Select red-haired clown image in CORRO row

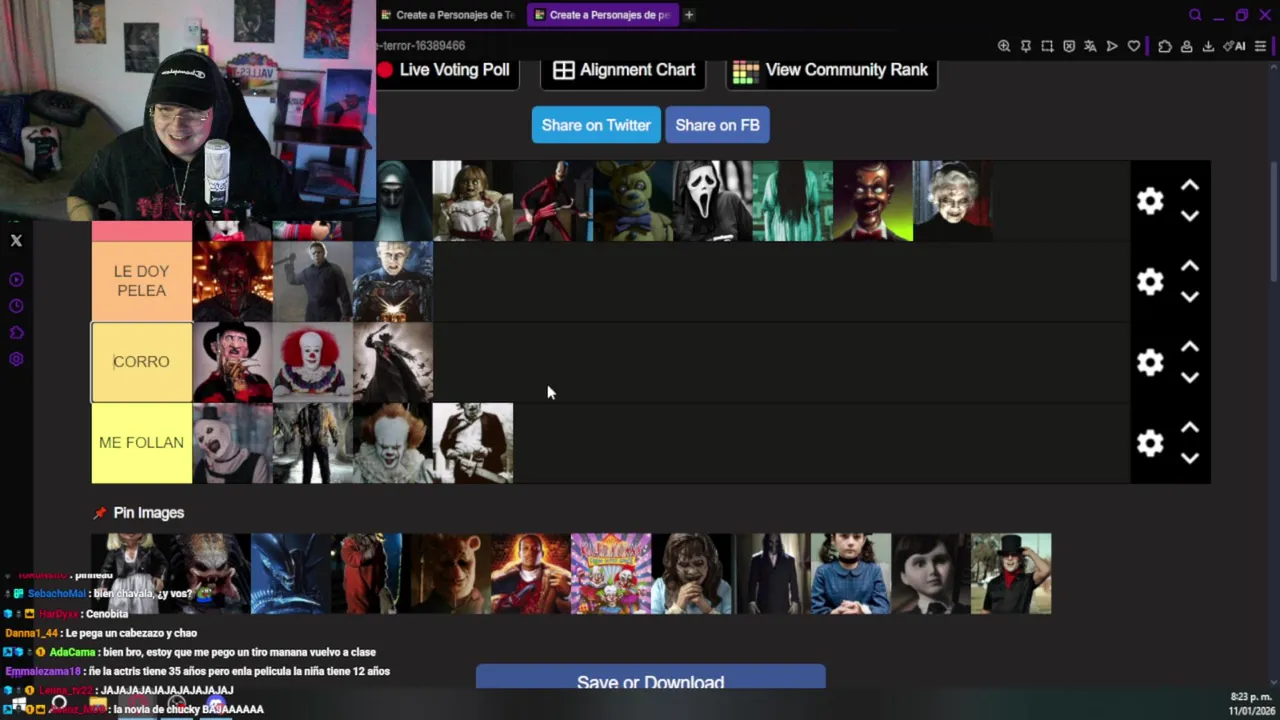[x=313, y=362]
